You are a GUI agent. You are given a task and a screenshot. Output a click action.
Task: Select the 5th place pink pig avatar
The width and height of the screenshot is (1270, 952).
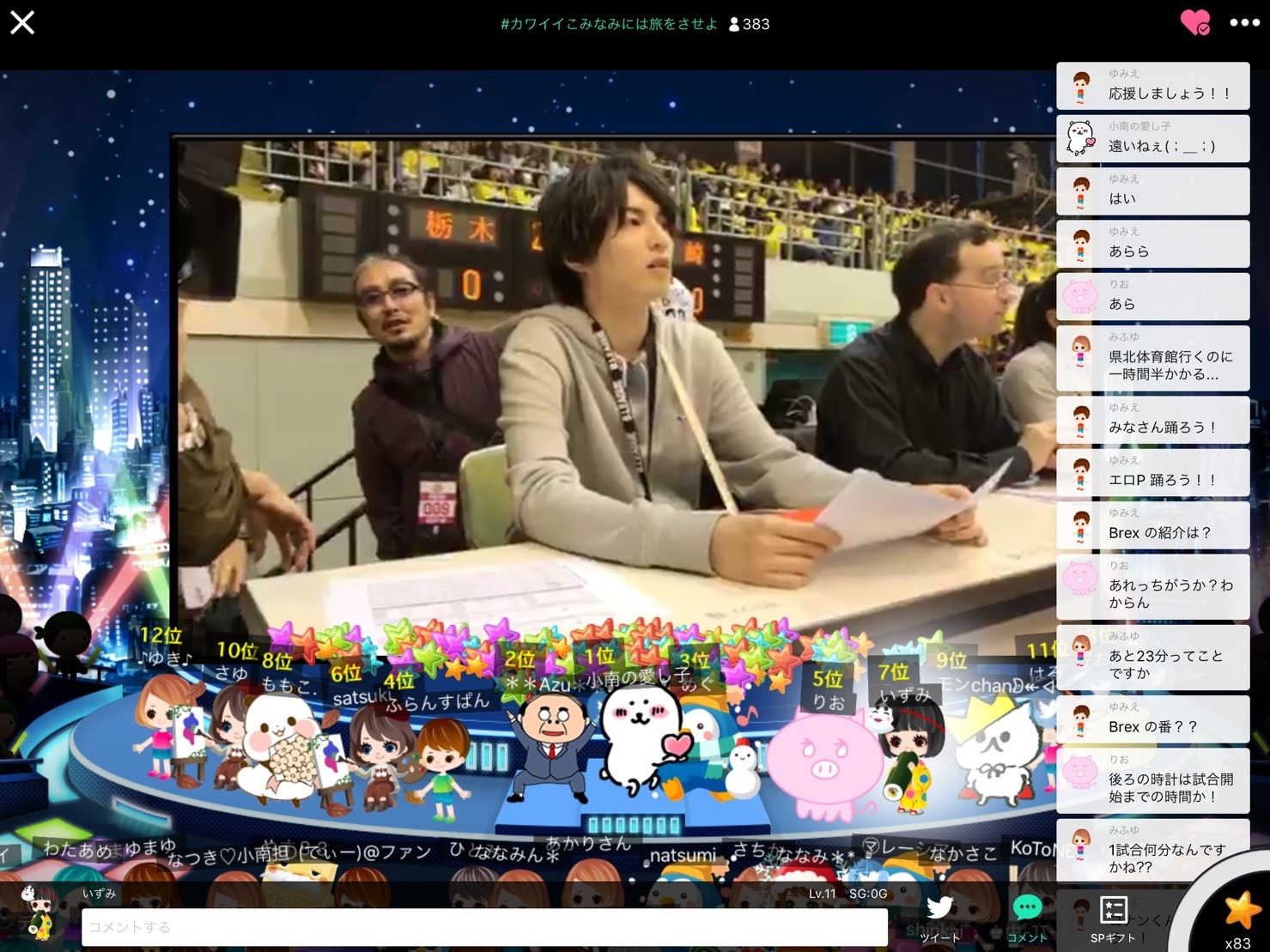click(x=825, y=763)
